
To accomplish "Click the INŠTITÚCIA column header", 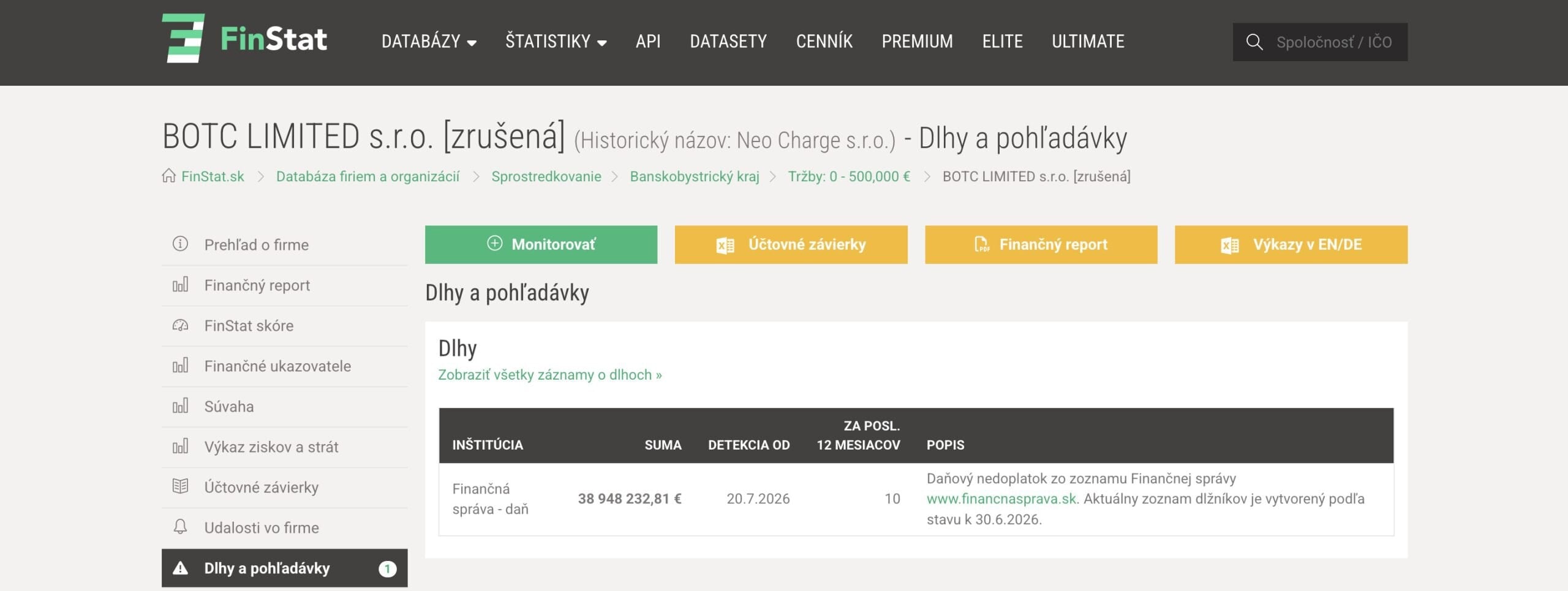I will point(488,445).
